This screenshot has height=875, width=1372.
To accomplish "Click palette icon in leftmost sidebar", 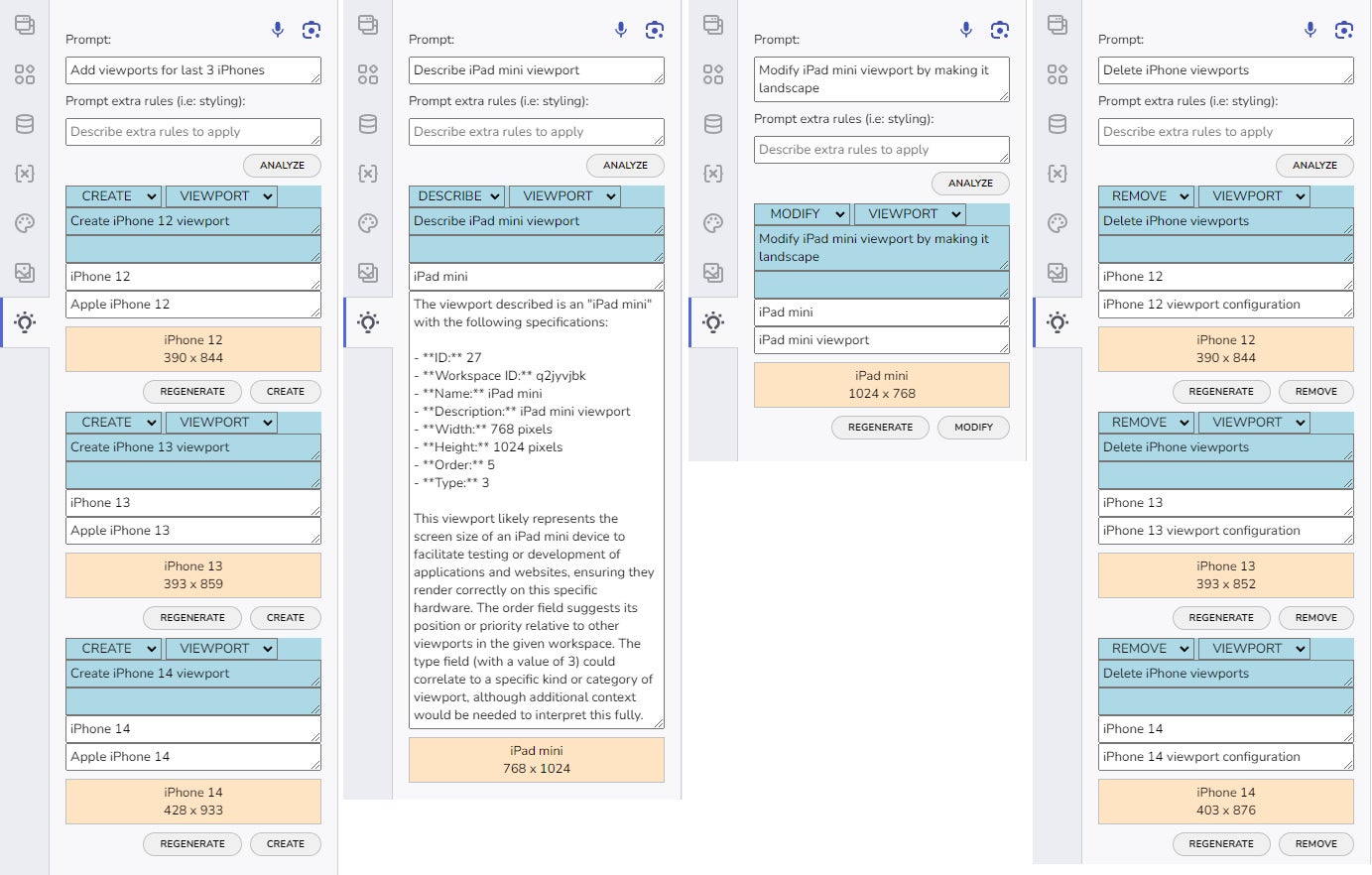I will (25, 223).
